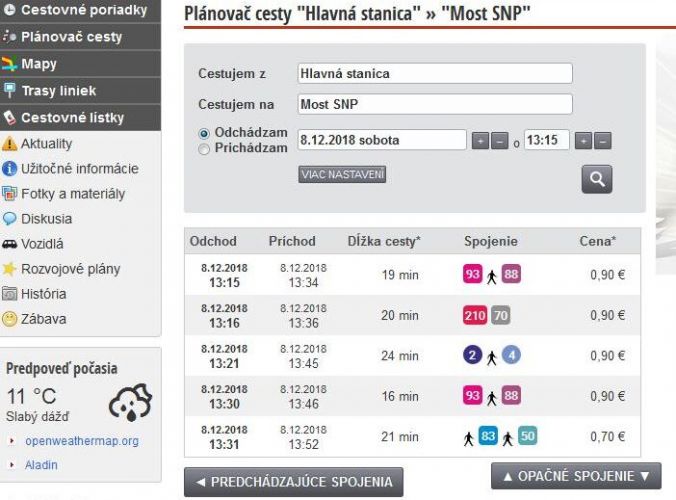Click the teal line 50 badge
This screenshot has height=500, width=676.
coord(527,436)
